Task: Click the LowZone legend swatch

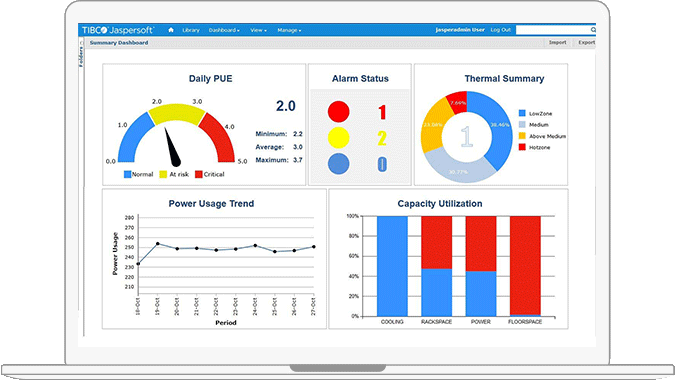Action: (522, 113)
